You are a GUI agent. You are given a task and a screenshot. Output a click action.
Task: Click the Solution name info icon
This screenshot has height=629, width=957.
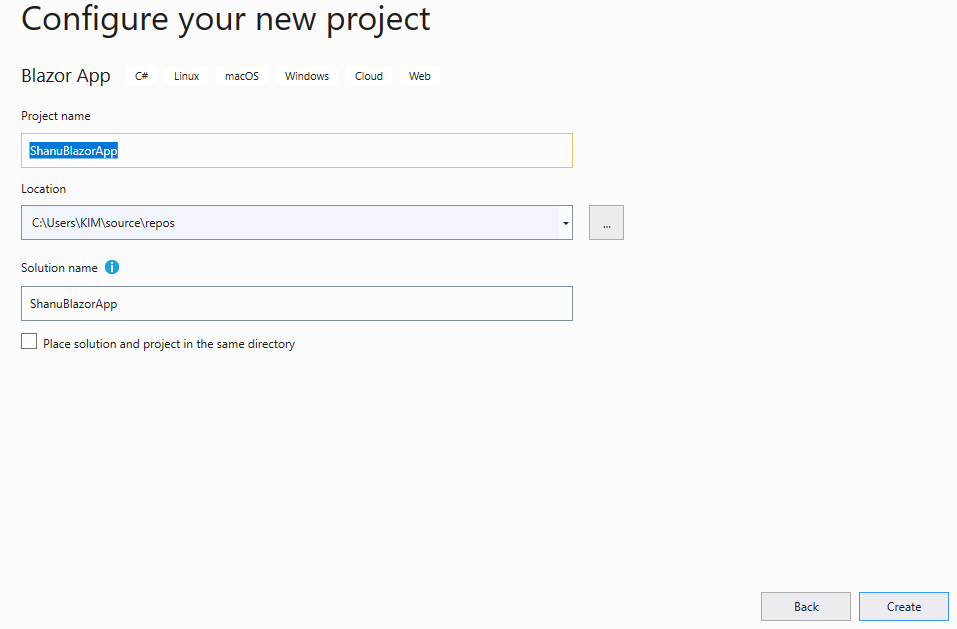[x=112, y=267]
